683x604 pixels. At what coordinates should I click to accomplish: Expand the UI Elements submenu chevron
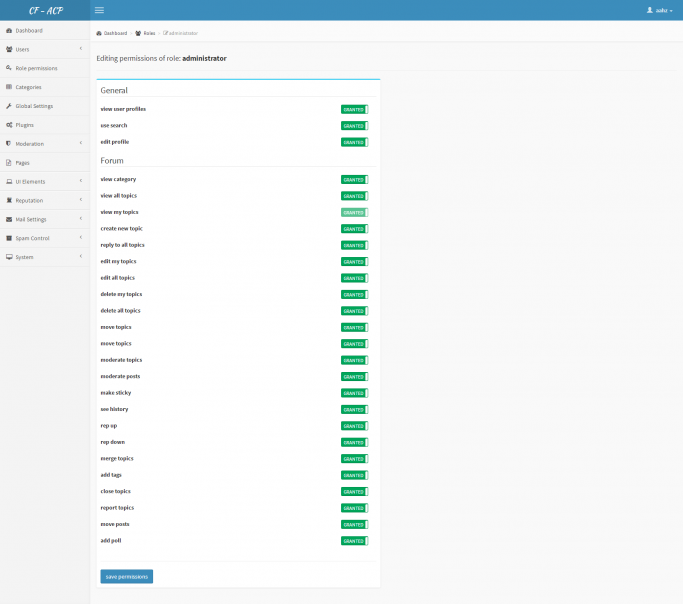pos(81,181)
